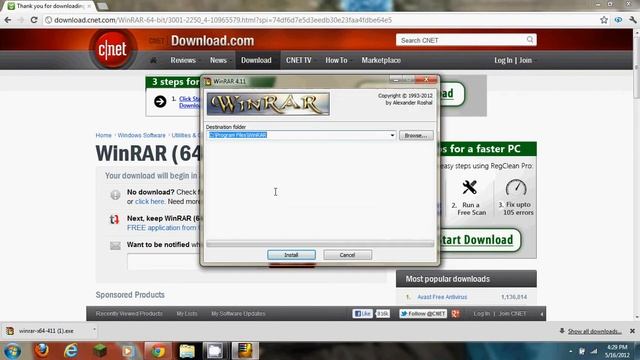The image size is (640, 360).
Task: Open the Marketplace menu item
Action: click(x=381, y=60)
